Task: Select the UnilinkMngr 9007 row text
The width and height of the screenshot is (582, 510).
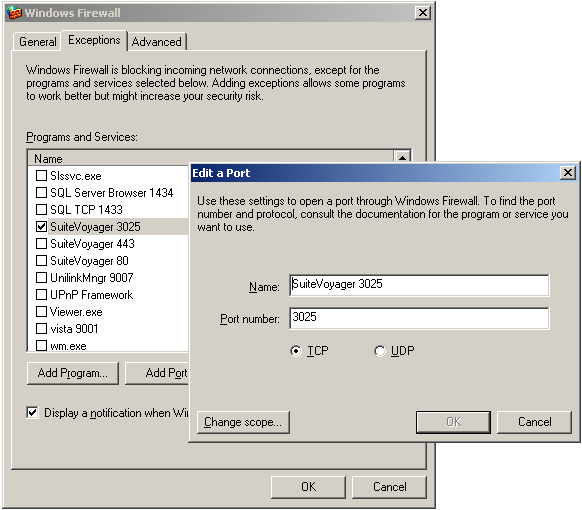Action: 92,278
